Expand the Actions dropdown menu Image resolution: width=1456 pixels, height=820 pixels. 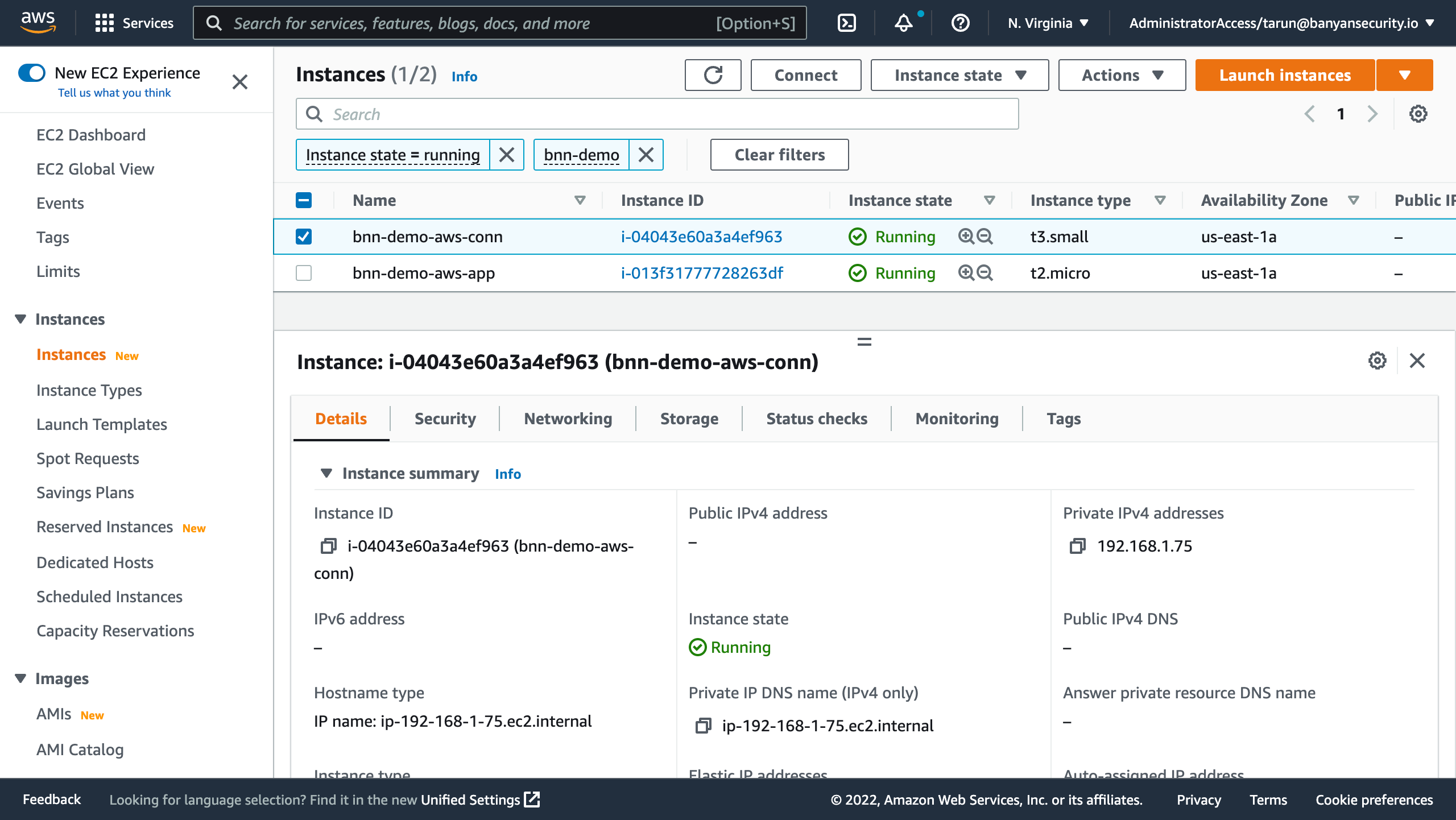click(x=1122, y=75)
